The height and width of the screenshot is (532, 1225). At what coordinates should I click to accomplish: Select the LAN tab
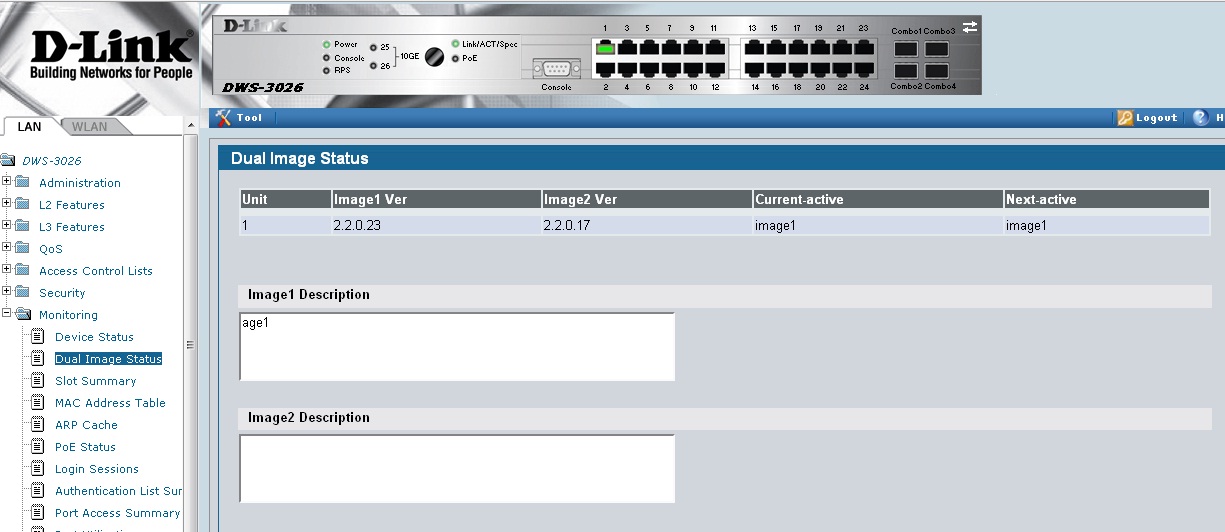(30, 127)
